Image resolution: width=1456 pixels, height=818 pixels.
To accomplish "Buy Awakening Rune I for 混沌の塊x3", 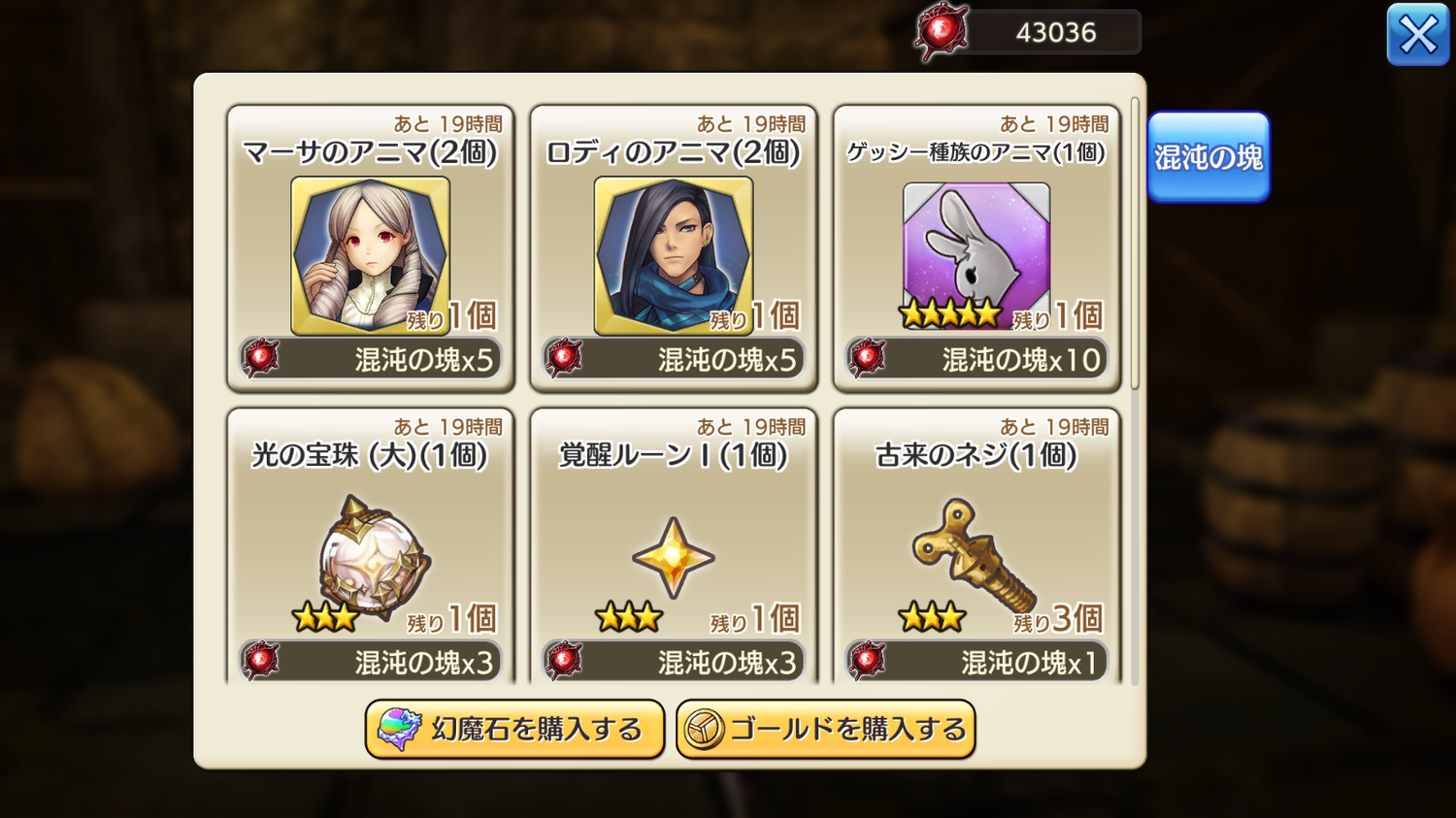I will tap(674, 662).
